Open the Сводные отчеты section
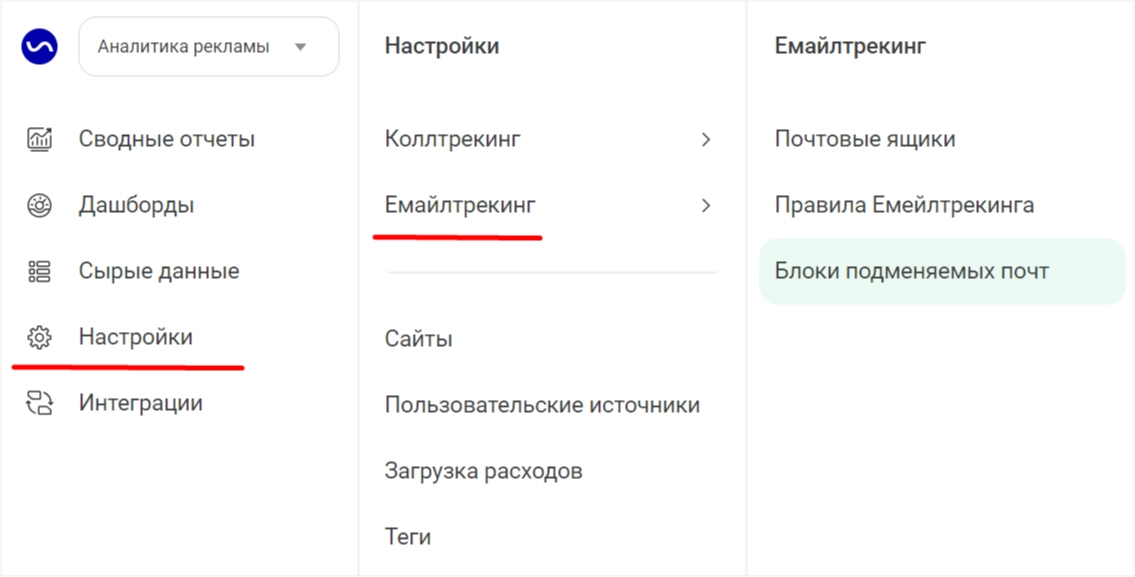The width and height of the screenshot is (1135, 577). (x=166, y=138)
